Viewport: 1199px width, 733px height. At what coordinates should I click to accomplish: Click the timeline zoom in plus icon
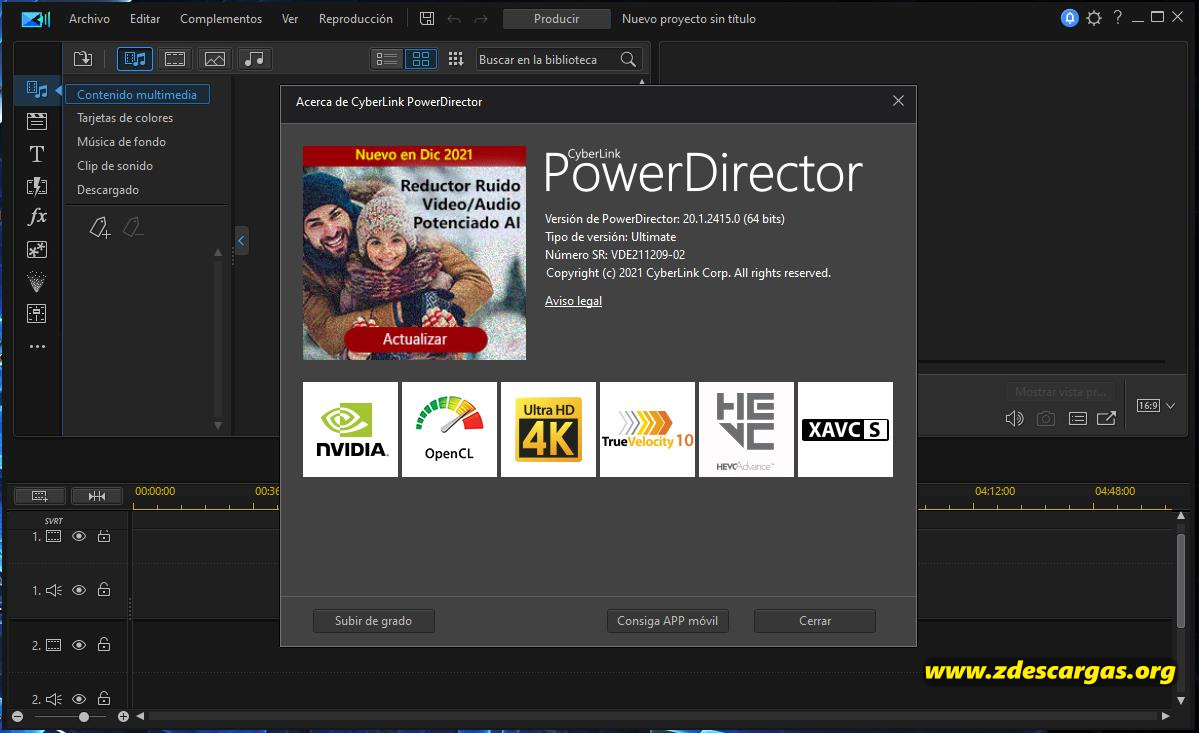click(x=123, y=717)
